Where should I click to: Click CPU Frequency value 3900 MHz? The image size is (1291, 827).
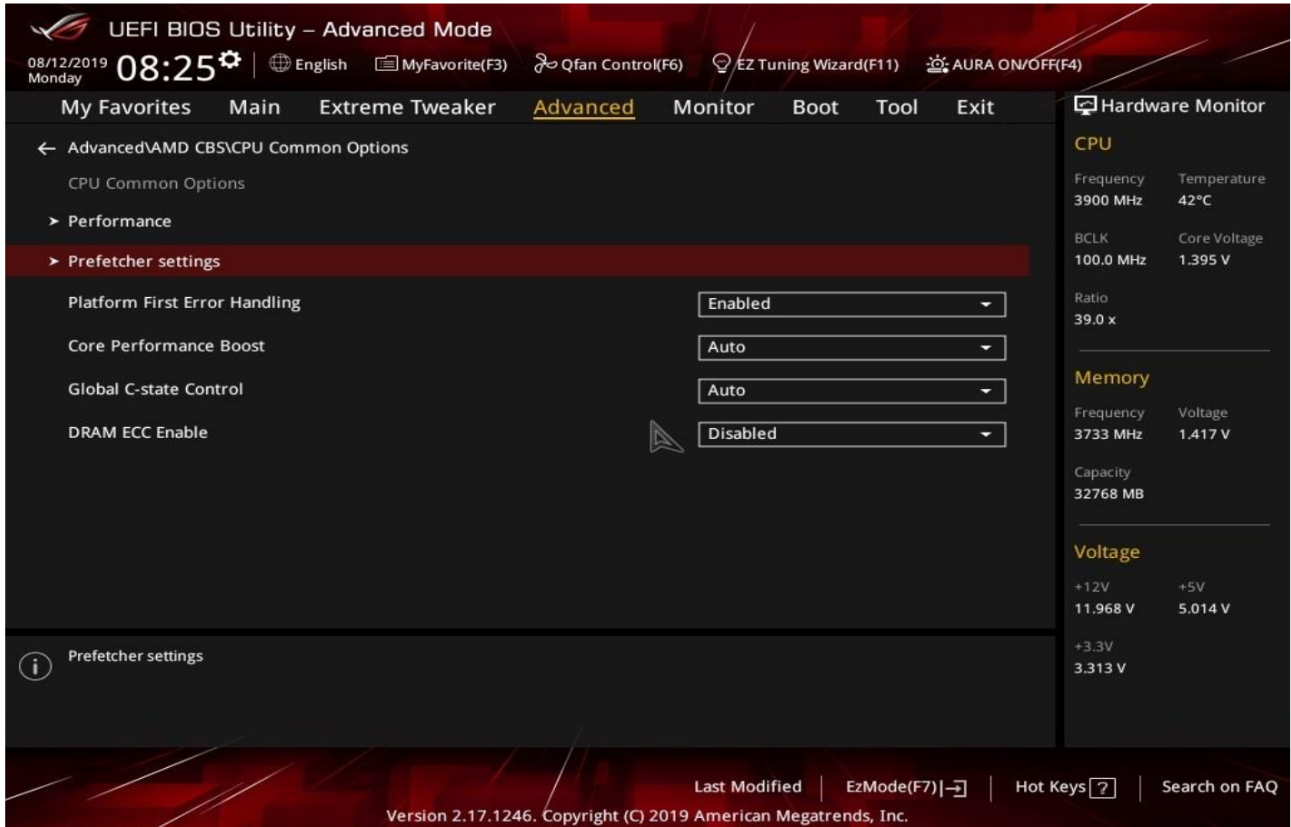[x=1109, y=200]
